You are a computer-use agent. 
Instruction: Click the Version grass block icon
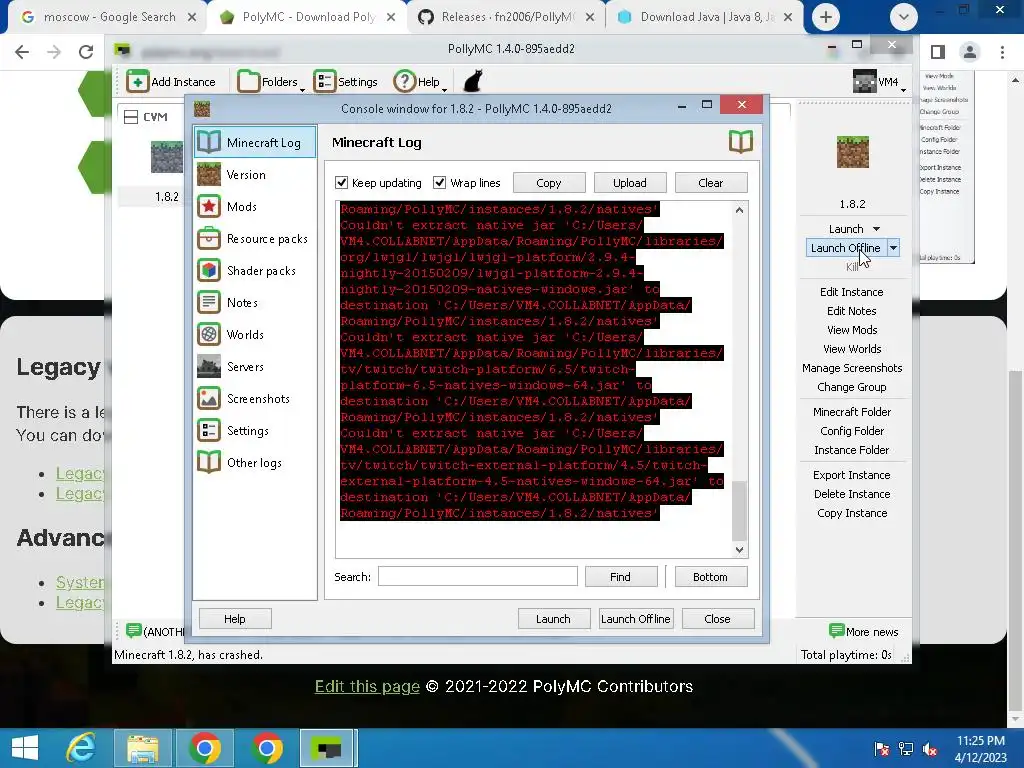coord(209,174)
